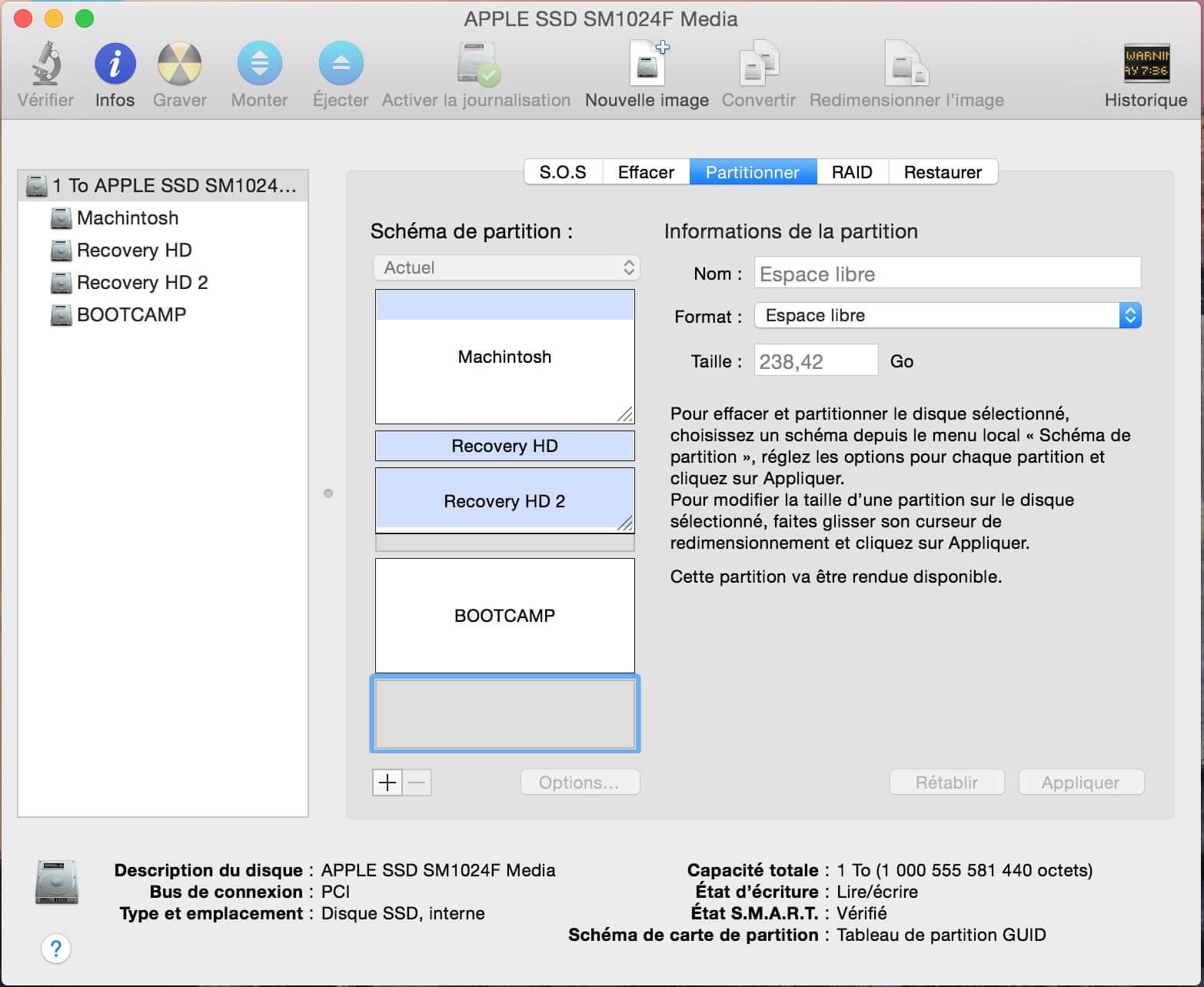Switch to the S.O.S tab
The image size is (1204, 987).
(x=563, y=172)
